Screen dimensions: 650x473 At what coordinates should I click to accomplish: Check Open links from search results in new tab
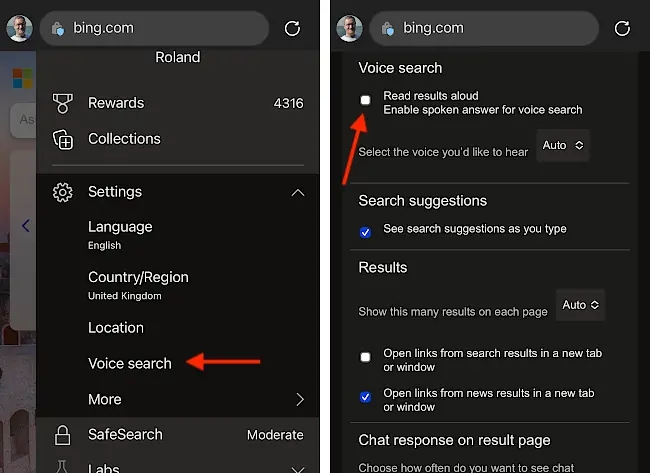click(x=365, y=357)
